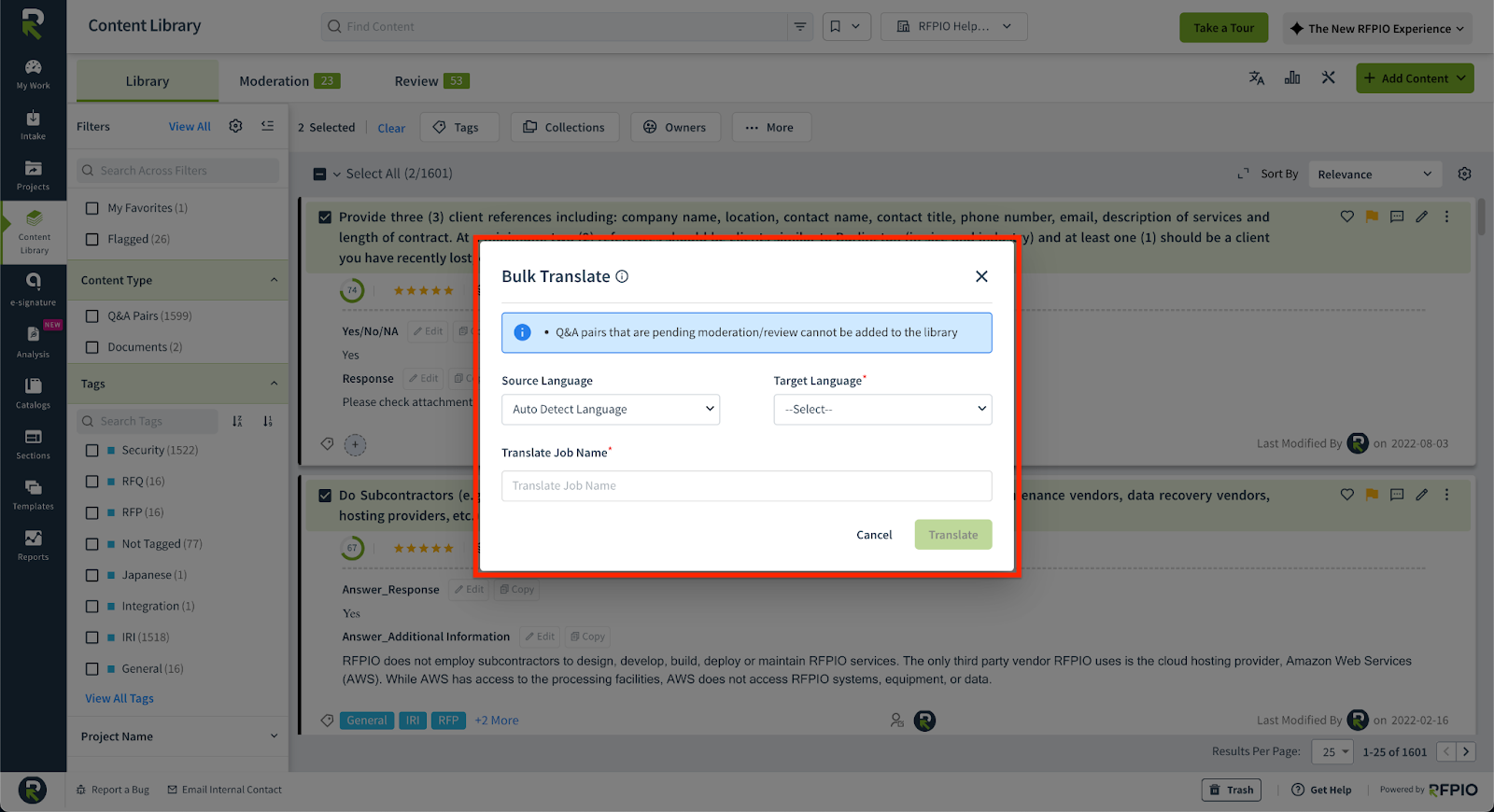
Task: Switch to the Moderation tab
Action: coord(289,81)
